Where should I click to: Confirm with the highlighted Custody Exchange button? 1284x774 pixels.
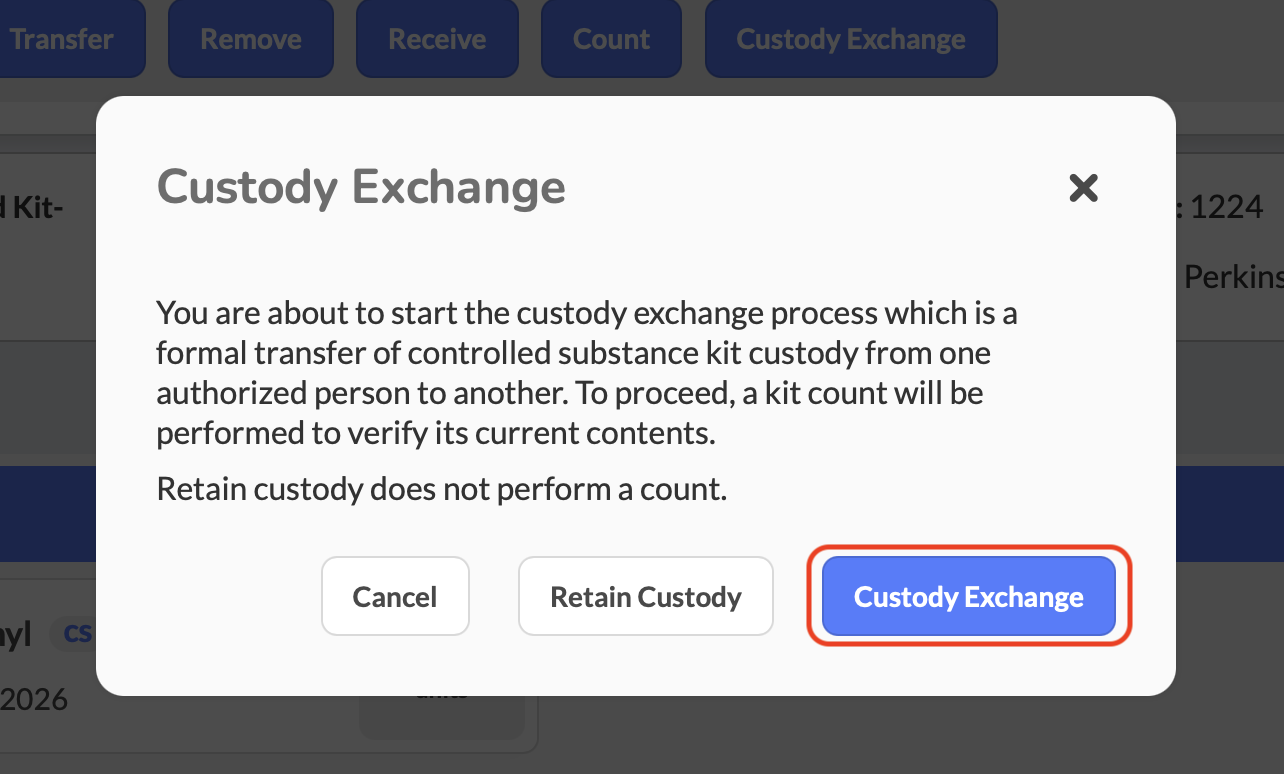968,597
